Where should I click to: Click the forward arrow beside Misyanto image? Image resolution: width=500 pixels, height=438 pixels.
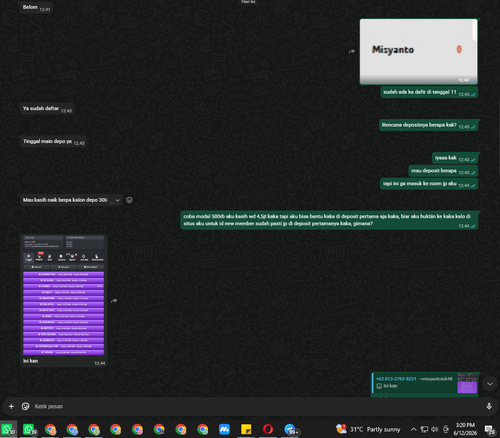pyautogui.click(x=352, y=52)
